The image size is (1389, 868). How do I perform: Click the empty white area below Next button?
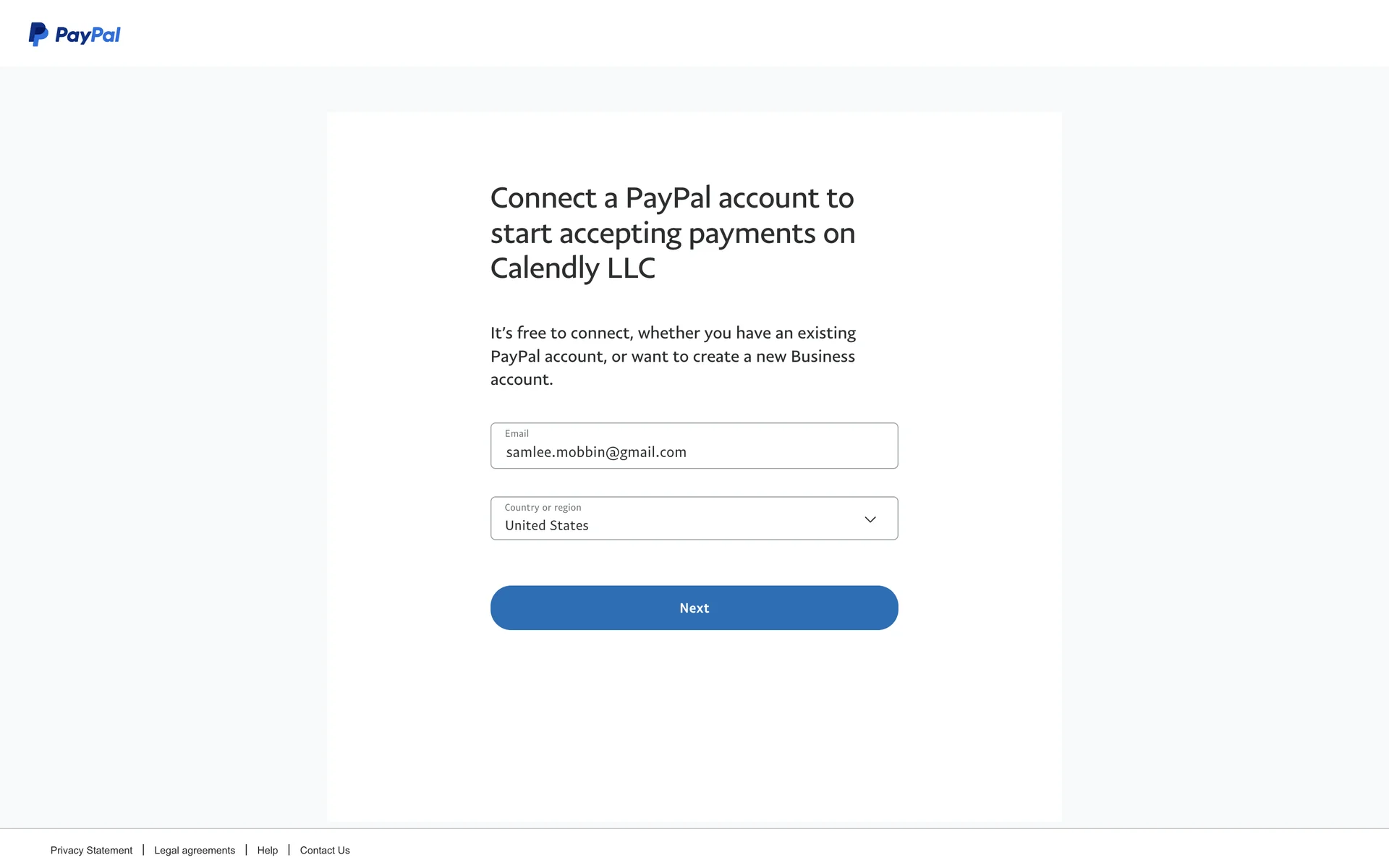694,723
